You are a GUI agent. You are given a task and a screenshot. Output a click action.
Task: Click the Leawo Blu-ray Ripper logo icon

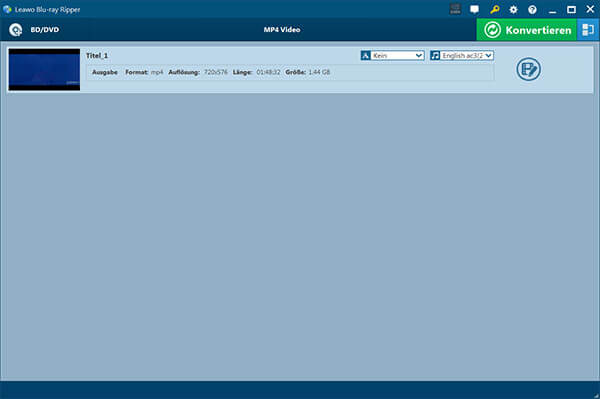[x=7, y=9]
